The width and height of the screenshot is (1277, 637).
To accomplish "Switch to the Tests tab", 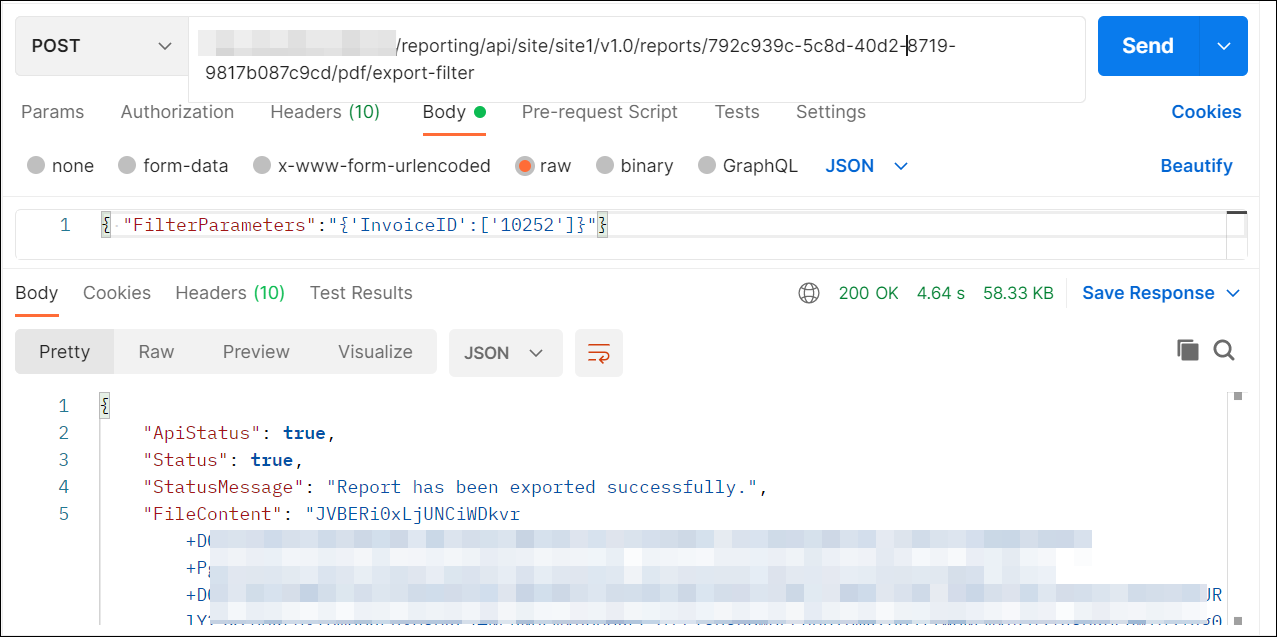I will point(737,112).
